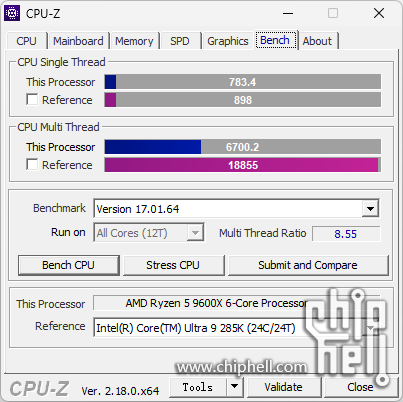This screenshot has width=403, height=402.
Task: Click the Validate button
Action: (283, 387)
